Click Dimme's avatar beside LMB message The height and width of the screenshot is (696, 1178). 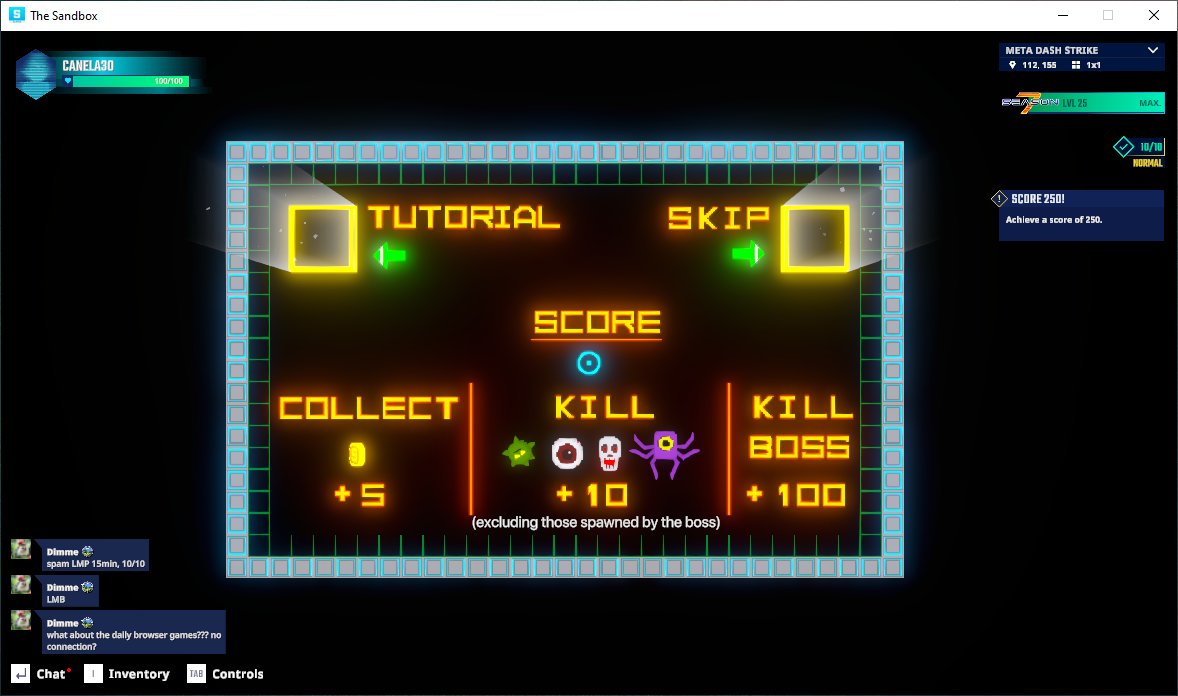(21, 585)
